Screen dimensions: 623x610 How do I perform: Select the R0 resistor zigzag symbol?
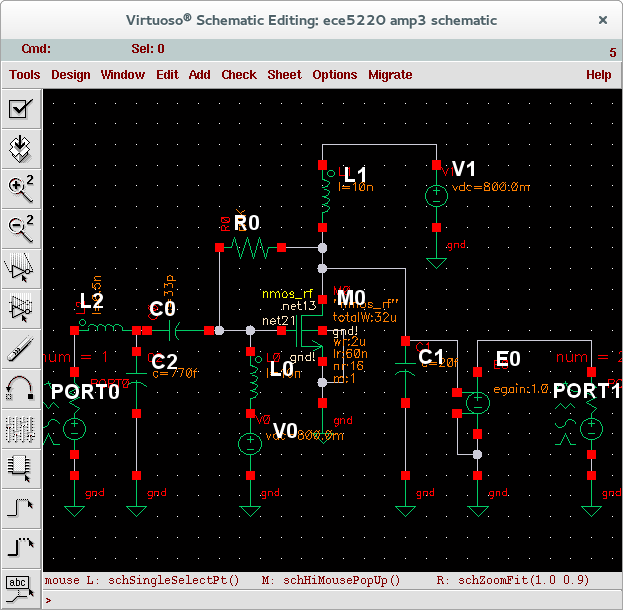point(250,248)
